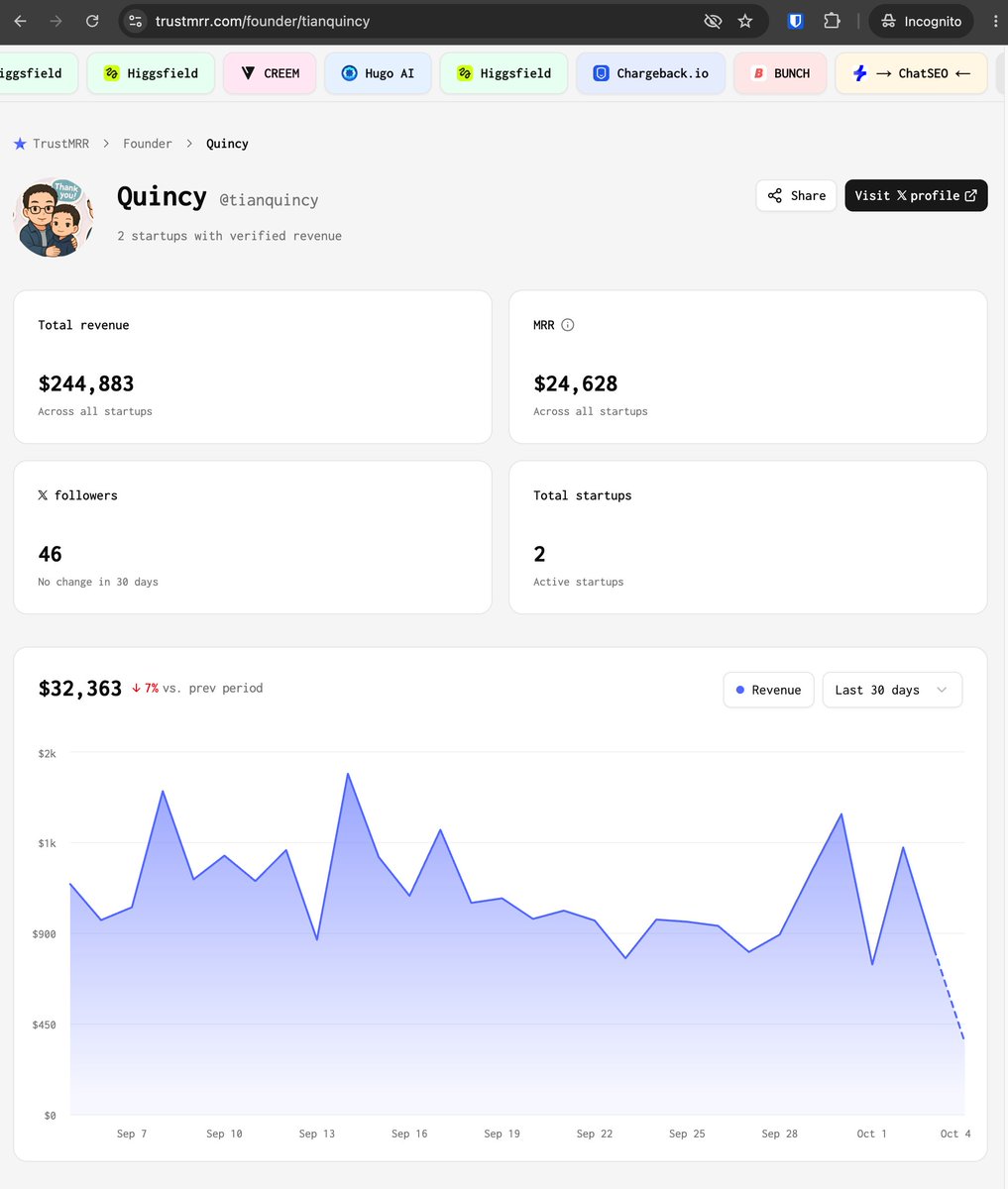Click the Incognito profile button

click(921, 21)
